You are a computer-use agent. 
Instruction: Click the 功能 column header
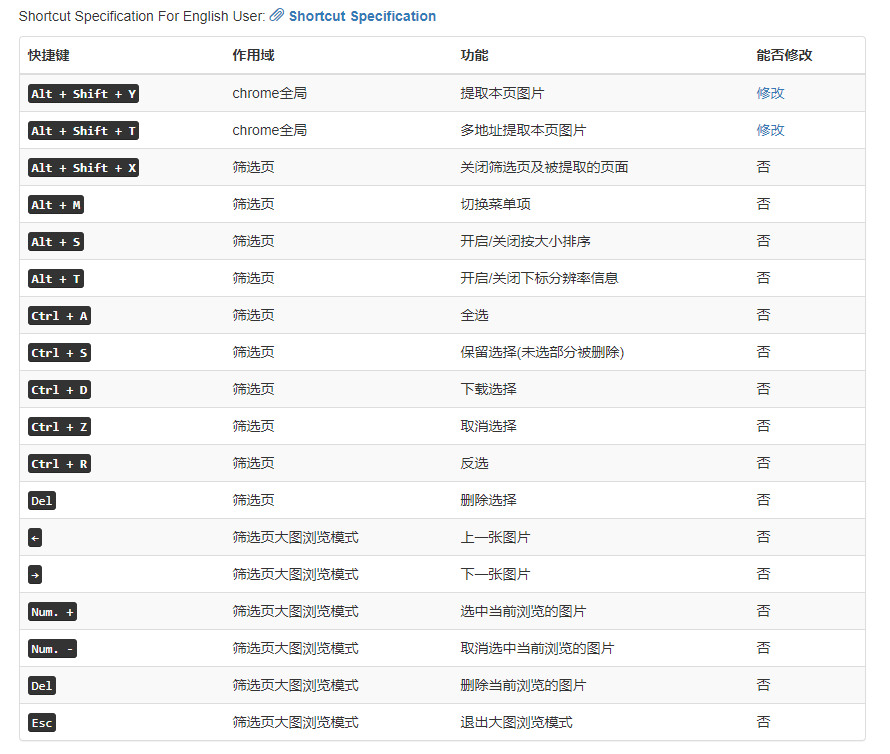[474, 56]
